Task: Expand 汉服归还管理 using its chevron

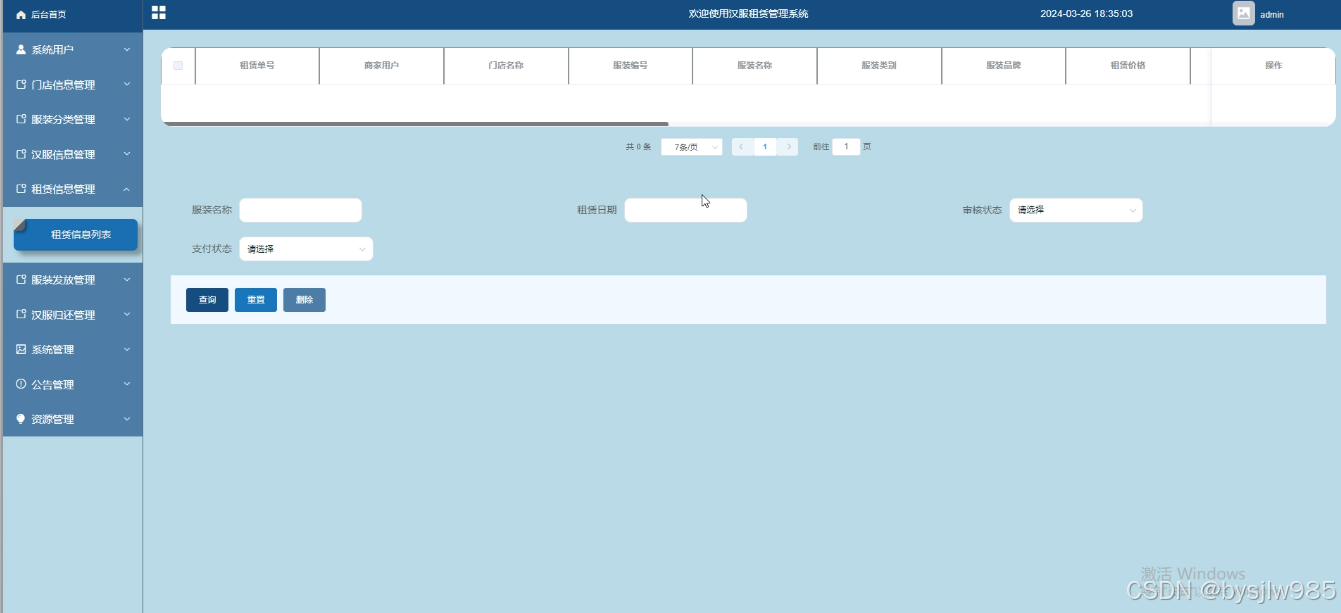Action: click(127, 314)
